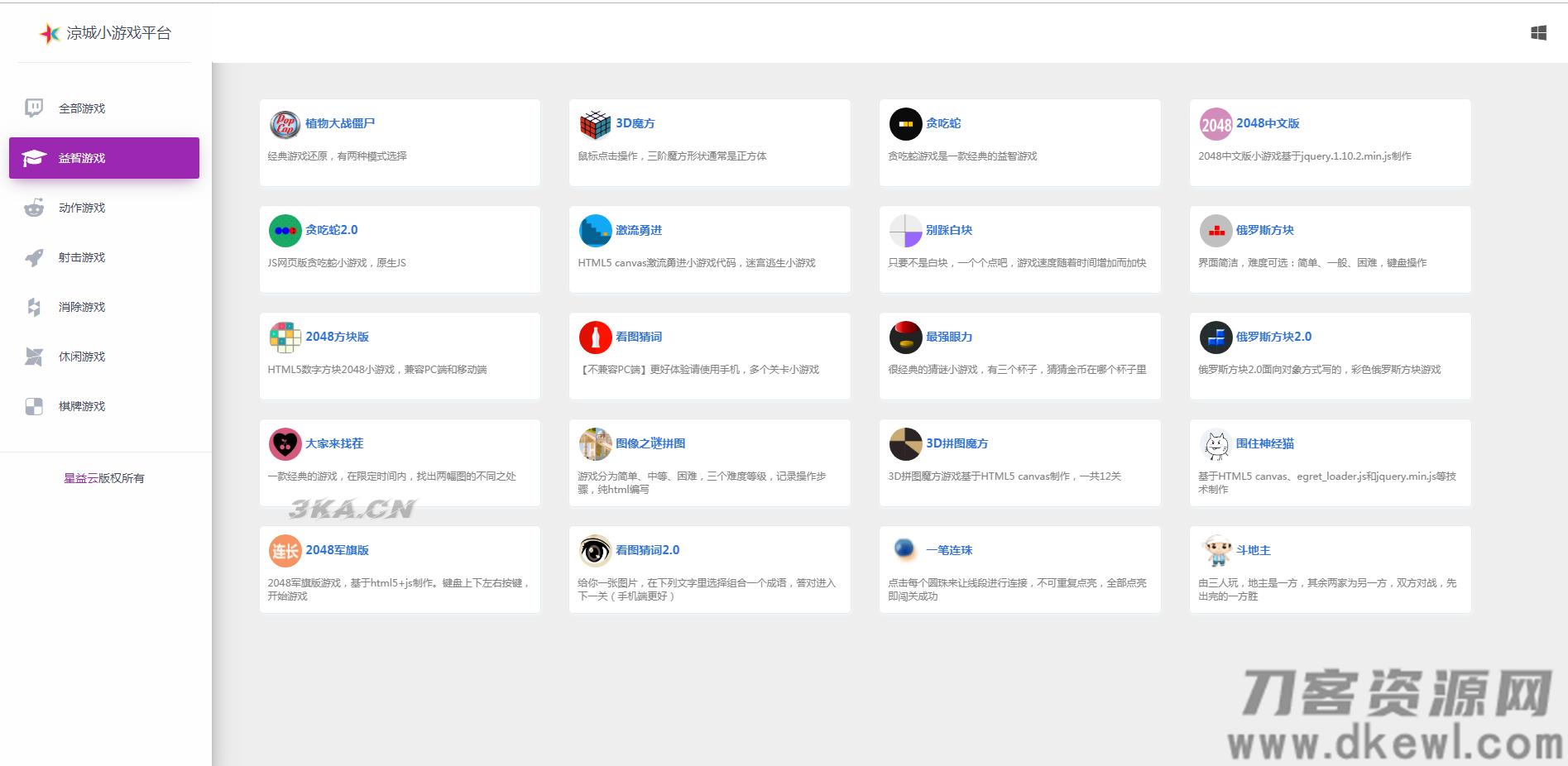Click the 激流勇进 game title
This screenshot has height=766, width=1568.
click(x=638, y=230)
